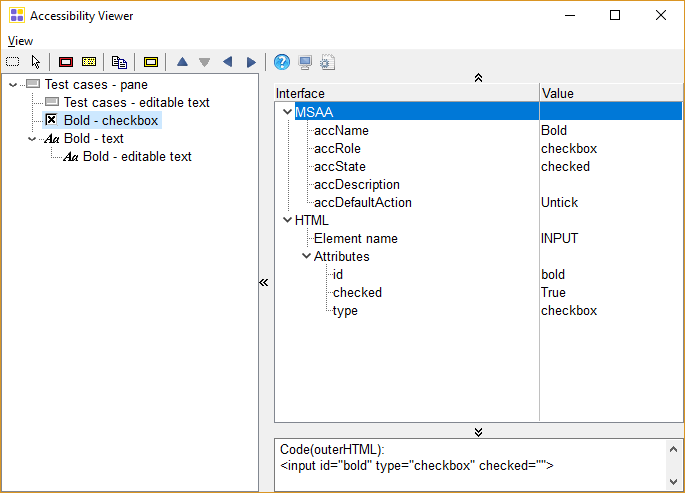This screenshot has height=493, width=685.
Task: Go to next sibling with right arrow
Action: click(x=251, y=62)
